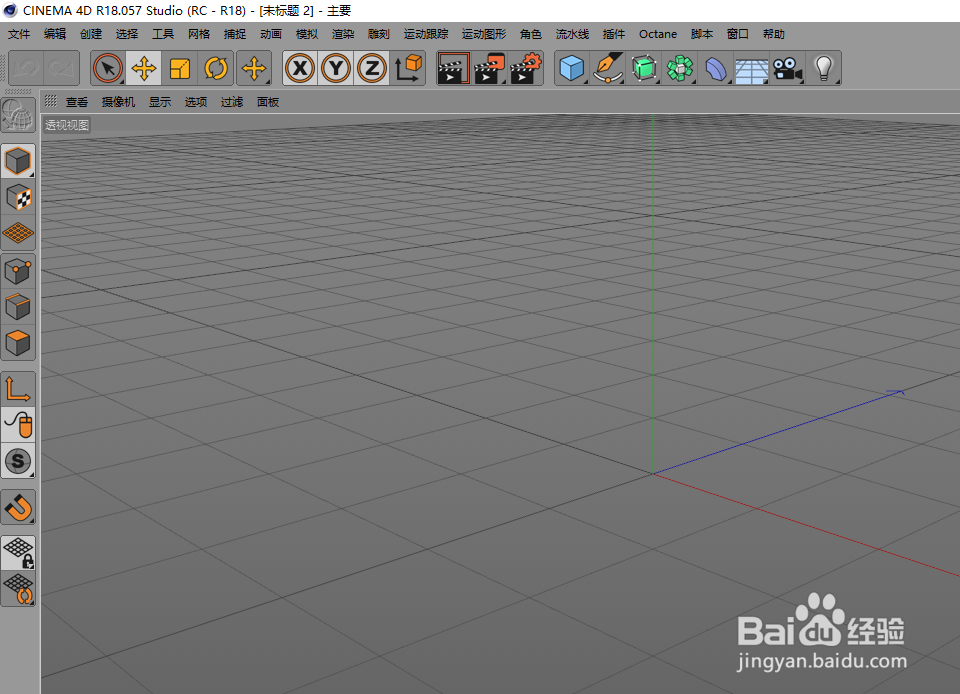This screenshot has height=694, width=960.
Task: Click the Redo arrow icon
Action: click(61, 68)
